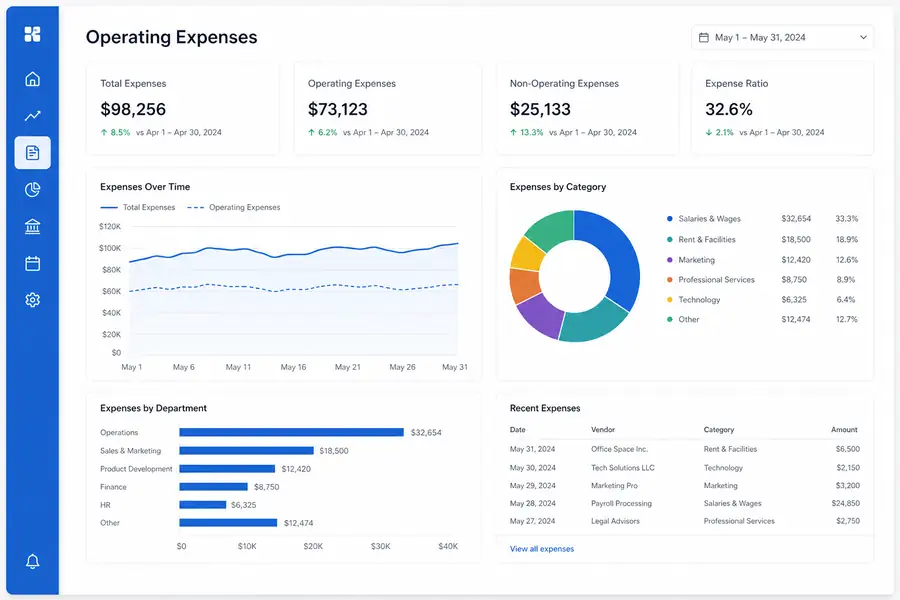Sort by the Category column header

pyautogui.click(x=719, y=429)
